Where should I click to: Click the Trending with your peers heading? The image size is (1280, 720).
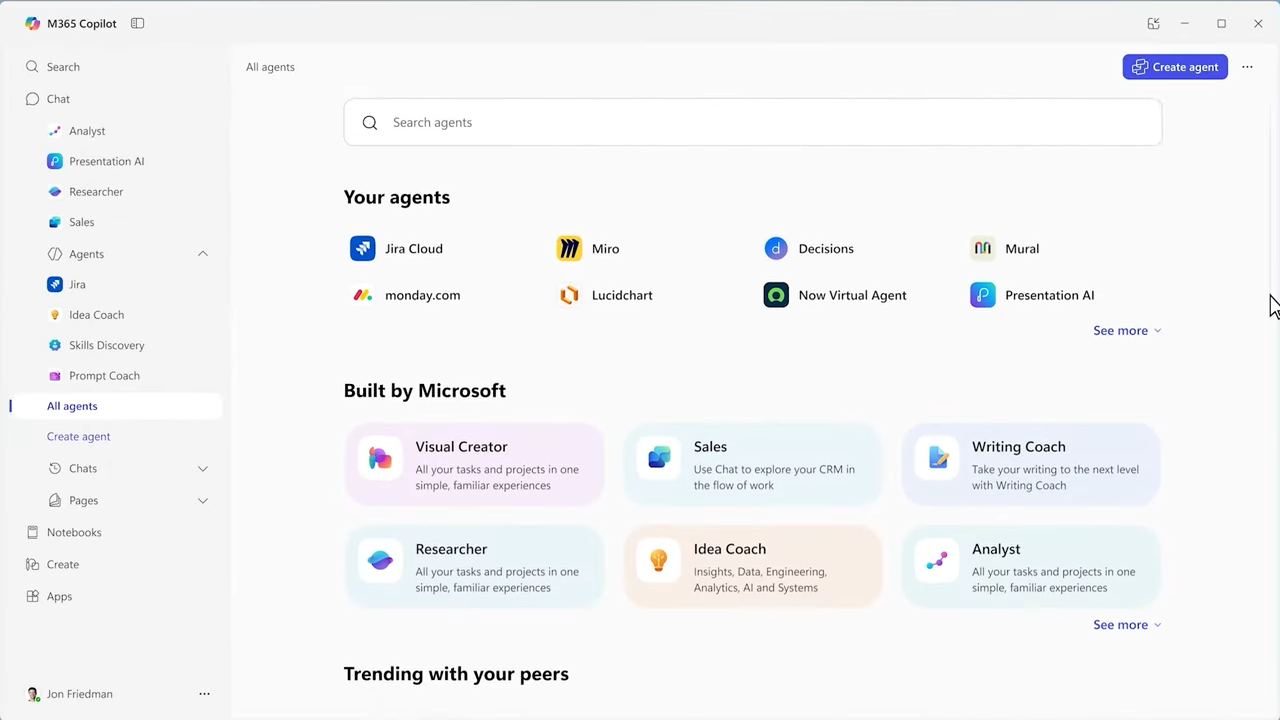pyautogui.click(x=456, y=674)
